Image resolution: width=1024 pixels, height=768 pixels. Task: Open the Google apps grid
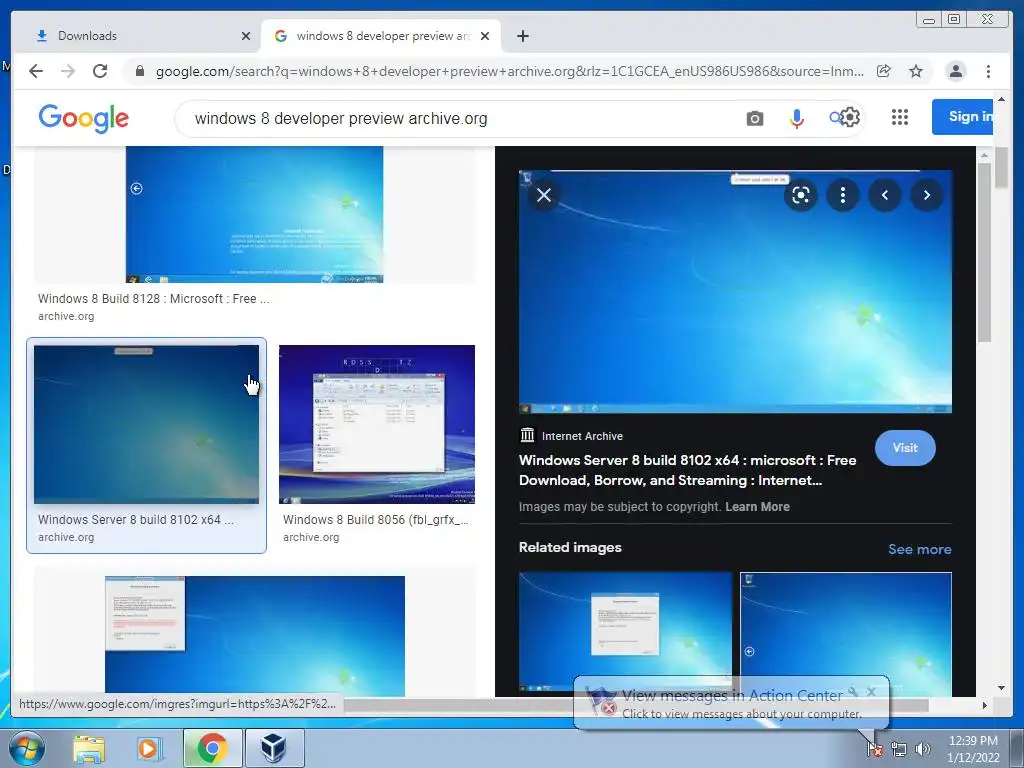coord(900,117)
